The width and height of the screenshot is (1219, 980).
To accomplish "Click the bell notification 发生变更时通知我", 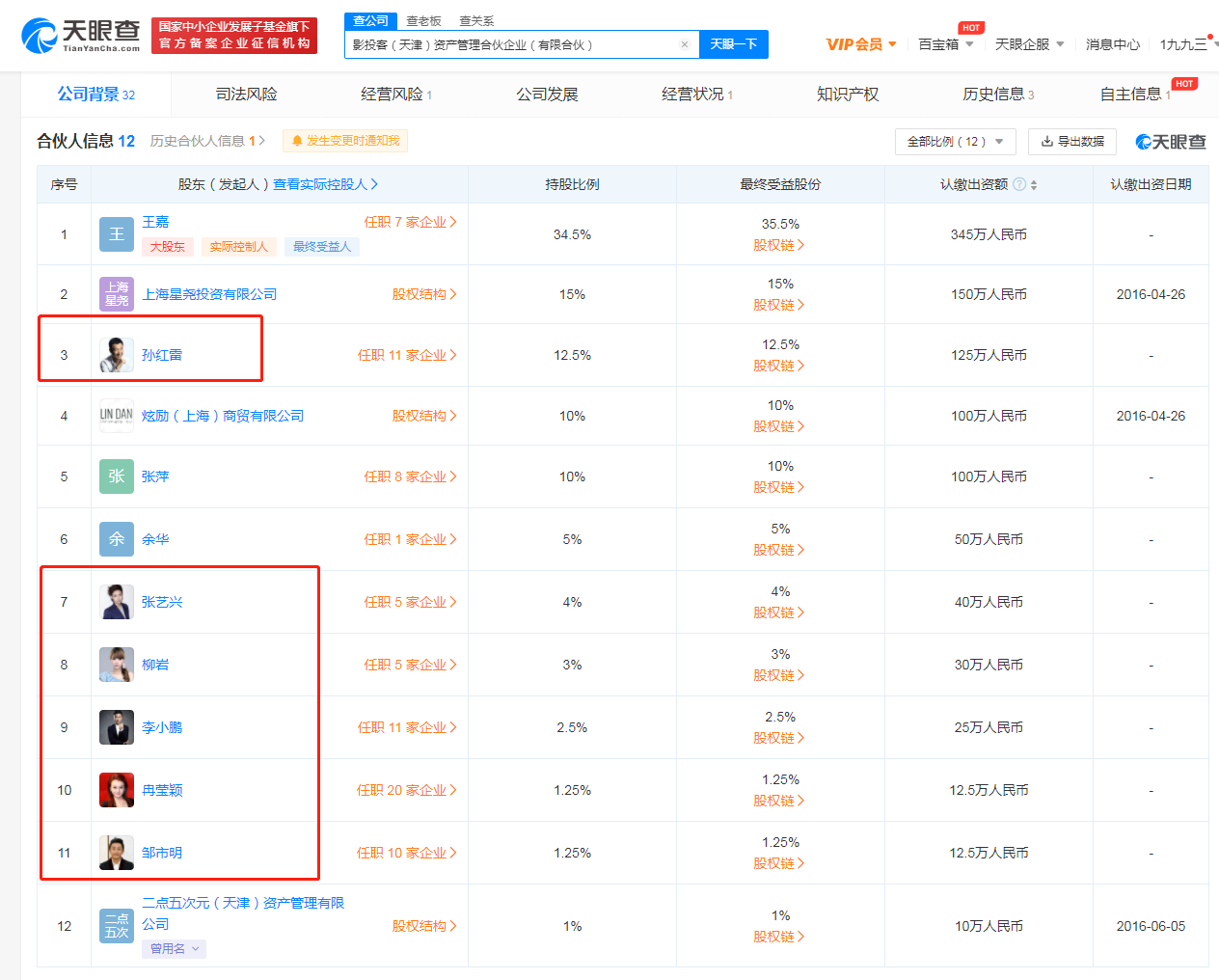I will pyautogui.click(x=345, y=141).
